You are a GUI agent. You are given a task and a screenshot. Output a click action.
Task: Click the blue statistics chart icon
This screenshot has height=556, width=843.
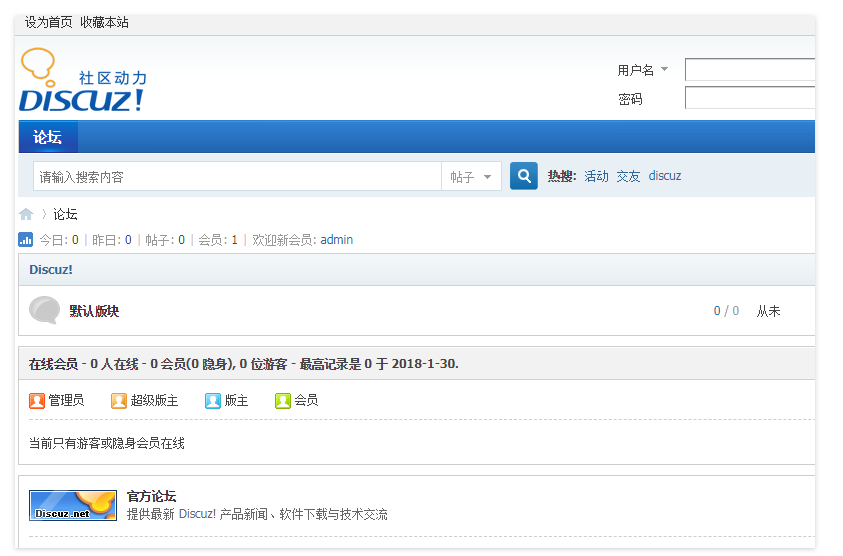(x=26, y=240)
